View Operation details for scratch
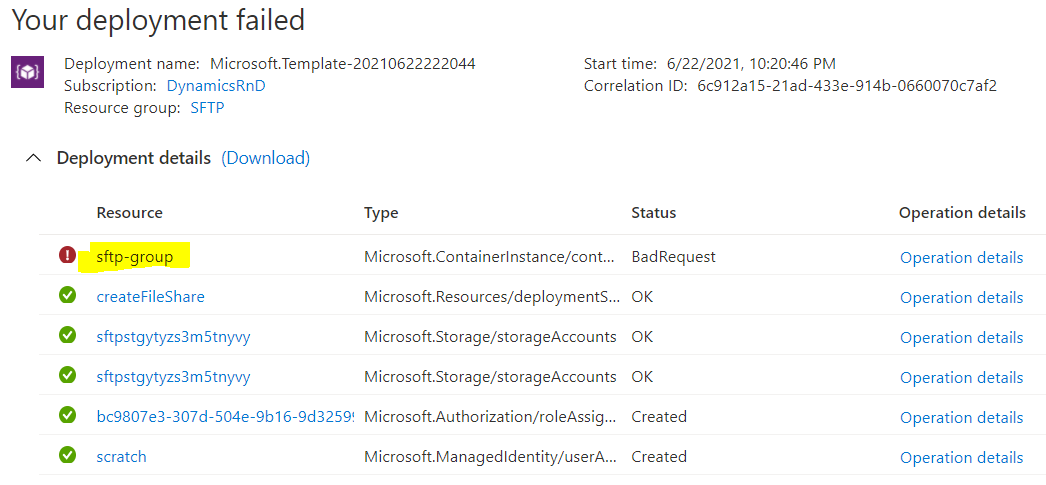1046x485 pixels. tap(961, 458)
